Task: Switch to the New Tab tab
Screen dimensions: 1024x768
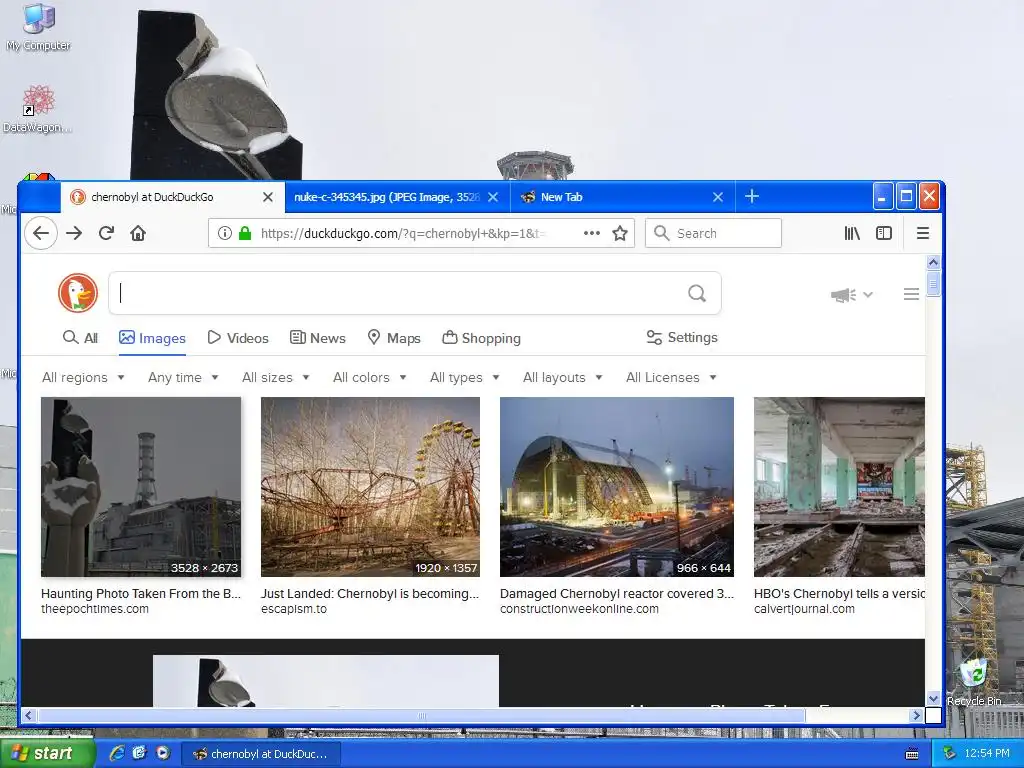Action: click(623, 197)
